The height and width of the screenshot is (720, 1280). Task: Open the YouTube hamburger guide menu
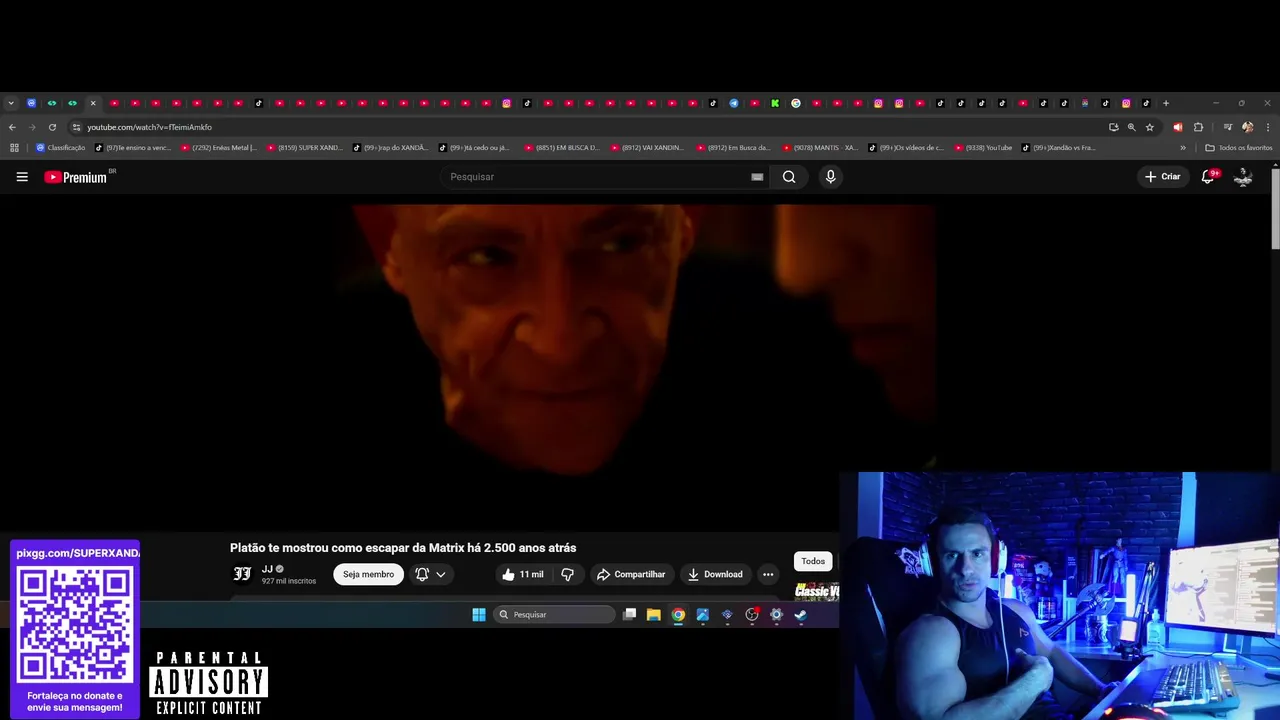coord(22,177)
